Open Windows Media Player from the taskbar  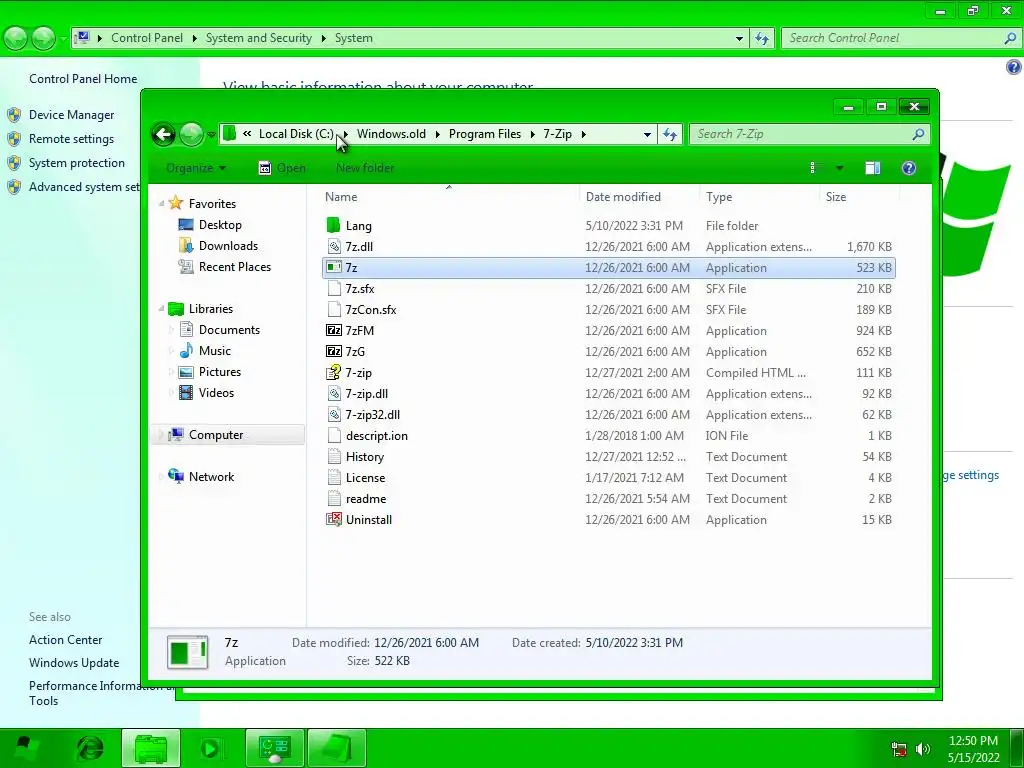pos(210,748)
